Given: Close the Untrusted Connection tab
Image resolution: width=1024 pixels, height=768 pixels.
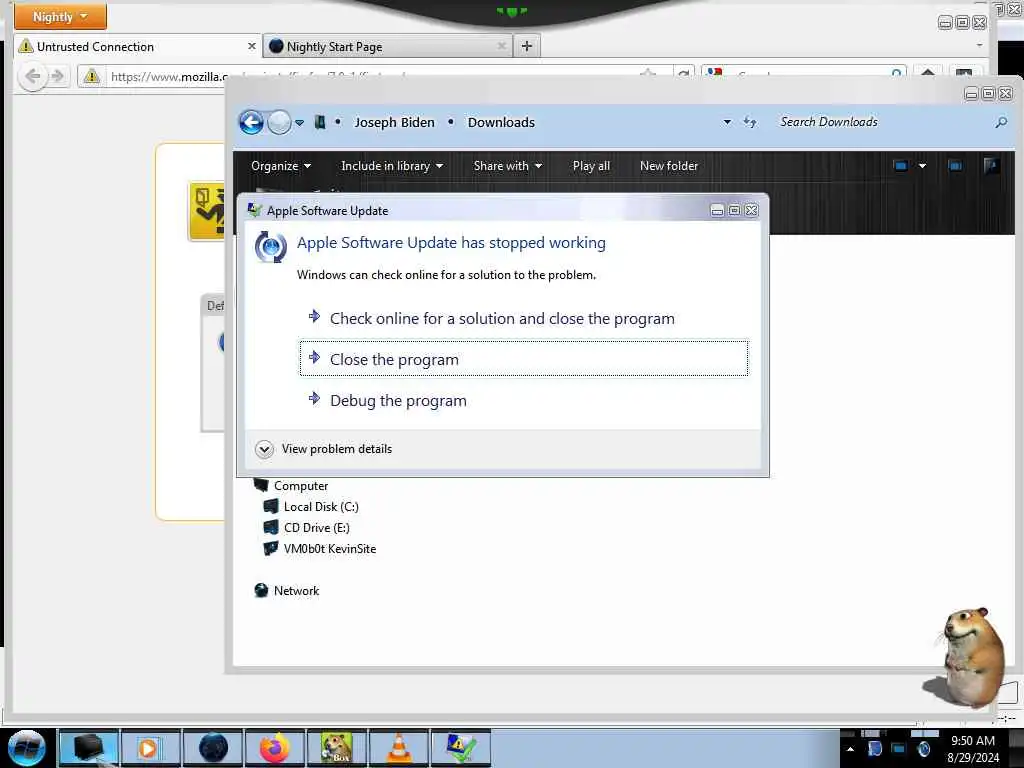Looking at the screenshot, I should 251,46.
